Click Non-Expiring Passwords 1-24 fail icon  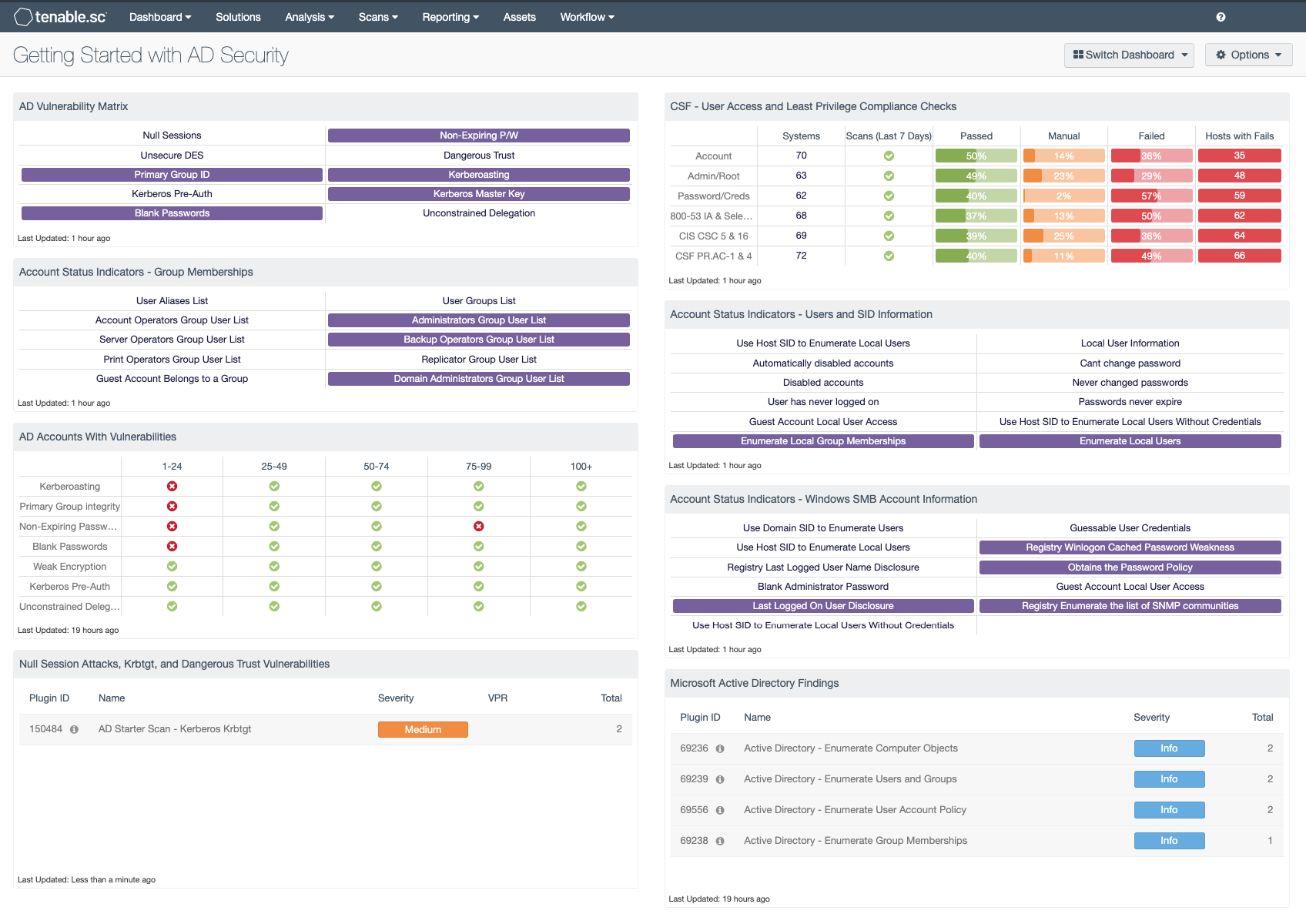click(x=172, y=527)
